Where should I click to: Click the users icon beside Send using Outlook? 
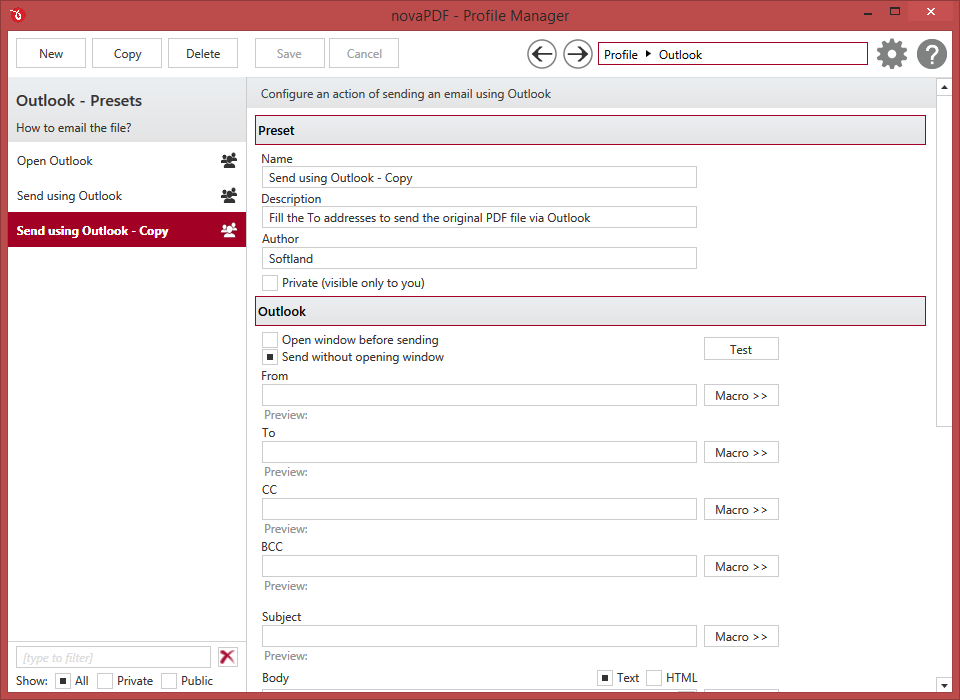tap(229, 195)
